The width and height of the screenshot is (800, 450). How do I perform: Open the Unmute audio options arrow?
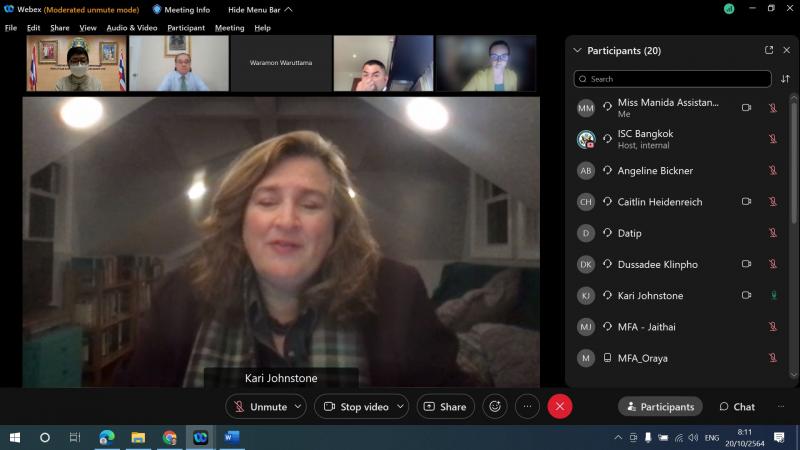[298, 407]
